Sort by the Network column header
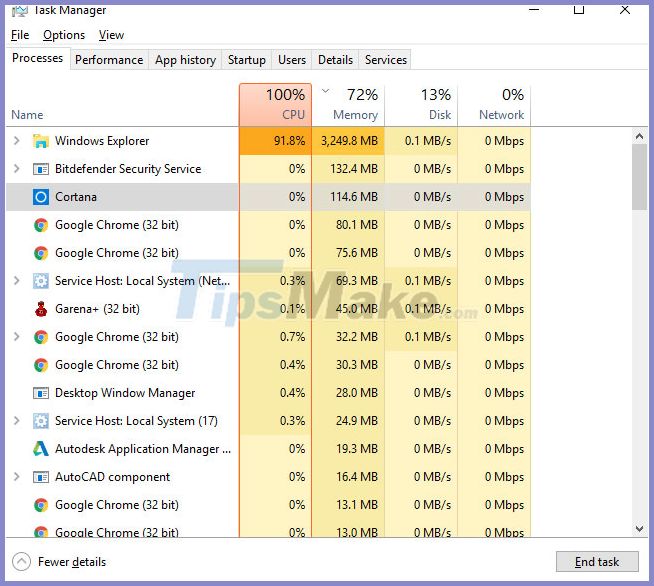 (x=494, y=105)
